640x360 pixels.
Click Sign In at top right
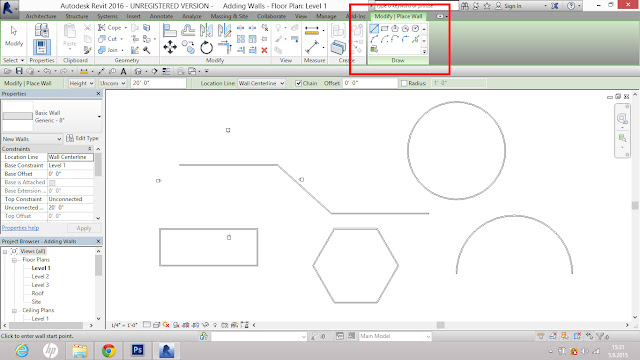[509, 6]
